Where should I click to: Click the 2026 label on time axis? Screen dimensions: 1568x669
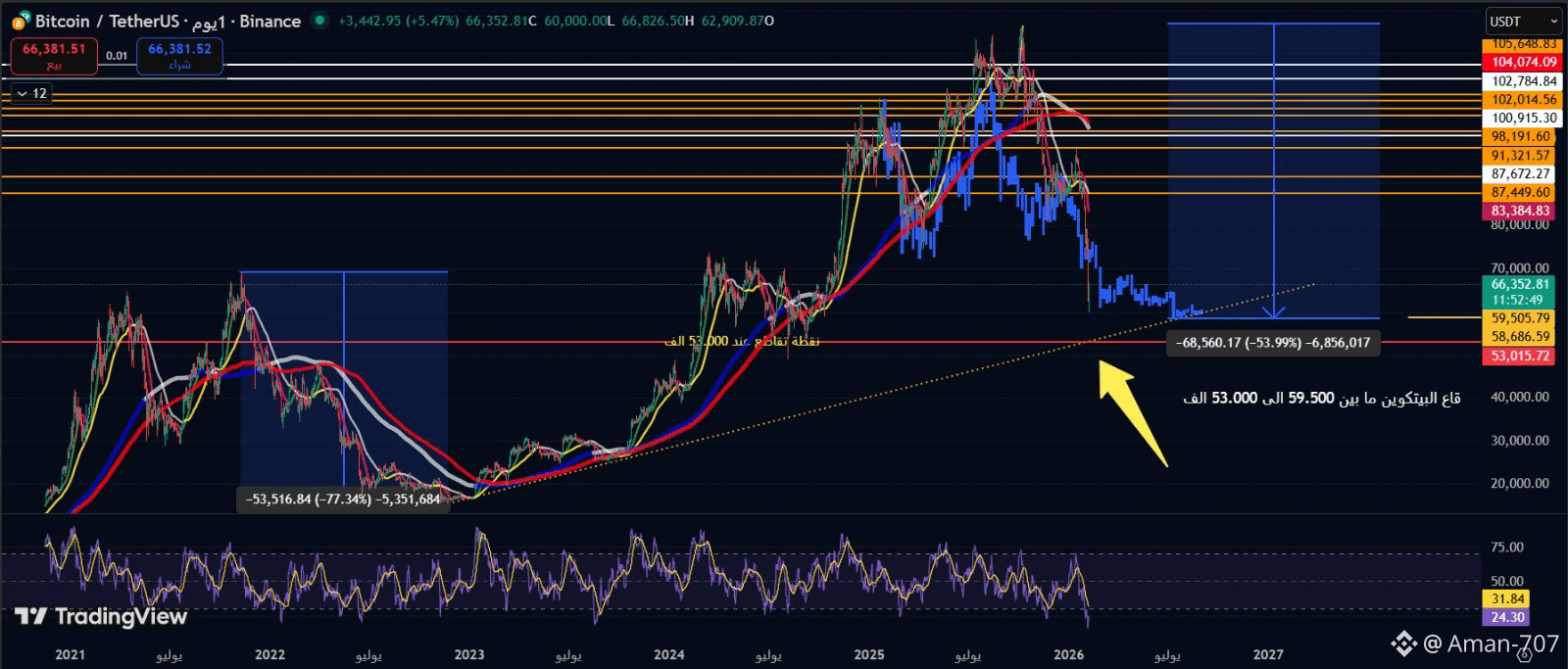coord(1068,654)
